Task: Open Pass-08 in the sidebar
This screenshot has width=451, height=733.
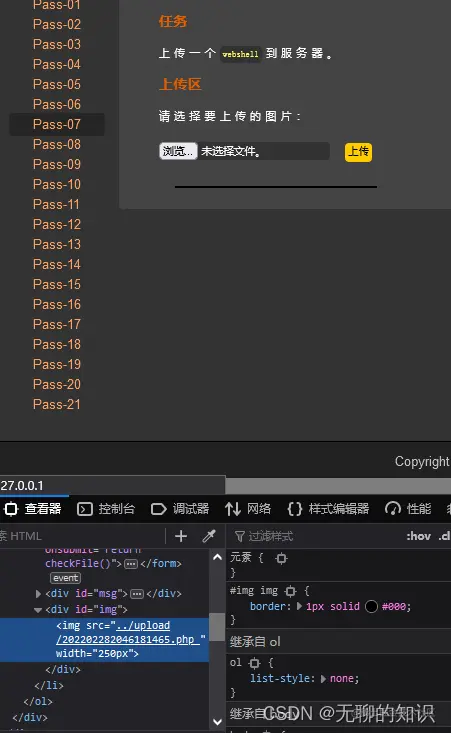Action: click(x=57, y=144)
